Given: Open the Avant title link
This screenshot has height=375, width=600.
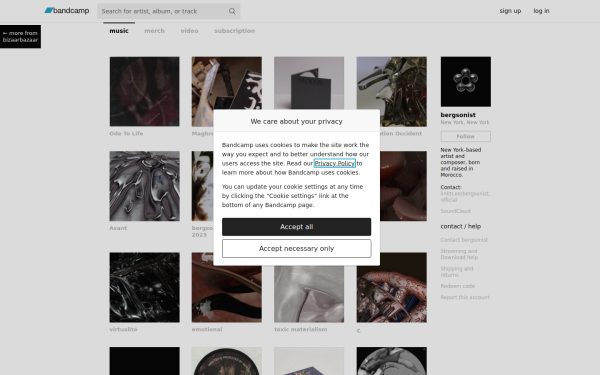Looking at the screenshot, I should [x=118, y=228].
